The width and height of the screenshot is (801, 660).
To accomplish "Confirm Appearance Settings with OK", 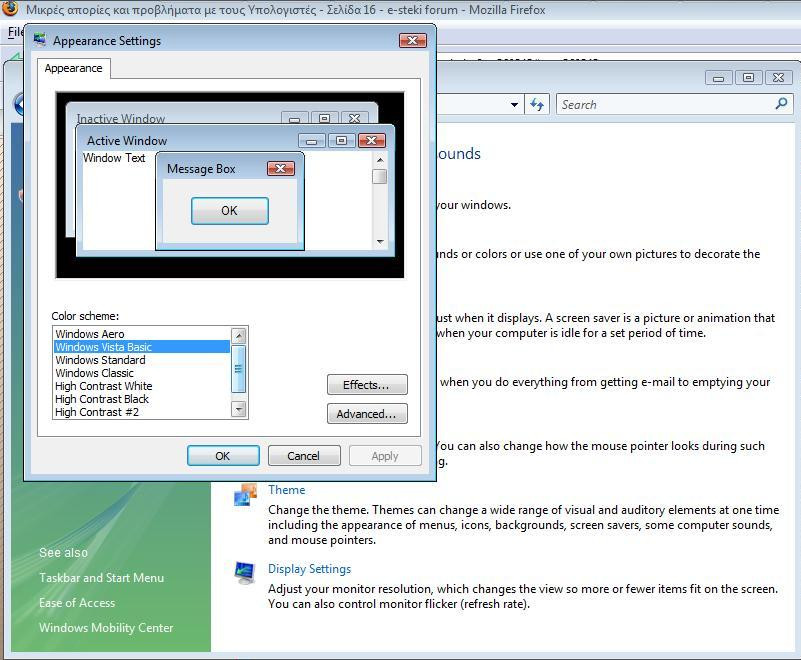I will [223, 456].
